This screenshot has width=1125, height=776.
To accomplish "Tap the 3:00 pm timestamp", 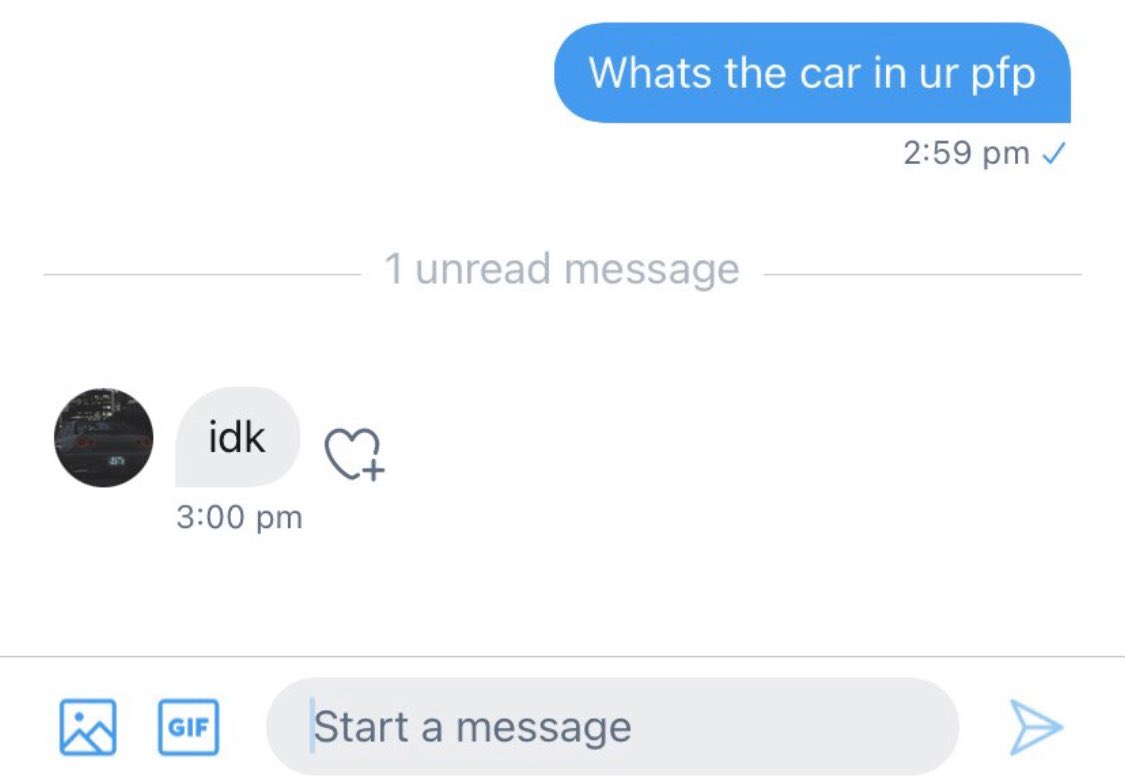I will [238, 518].
